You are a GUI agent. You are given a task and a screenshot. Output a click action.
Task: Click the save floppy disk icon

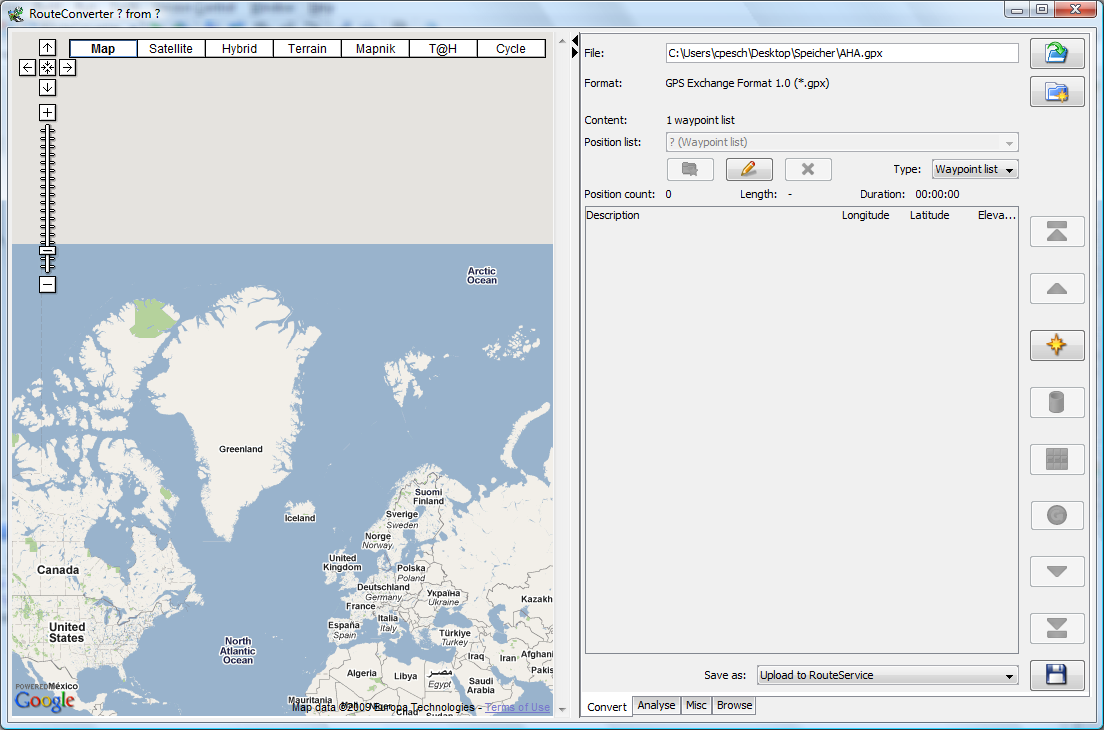[x=1057, y=675]
